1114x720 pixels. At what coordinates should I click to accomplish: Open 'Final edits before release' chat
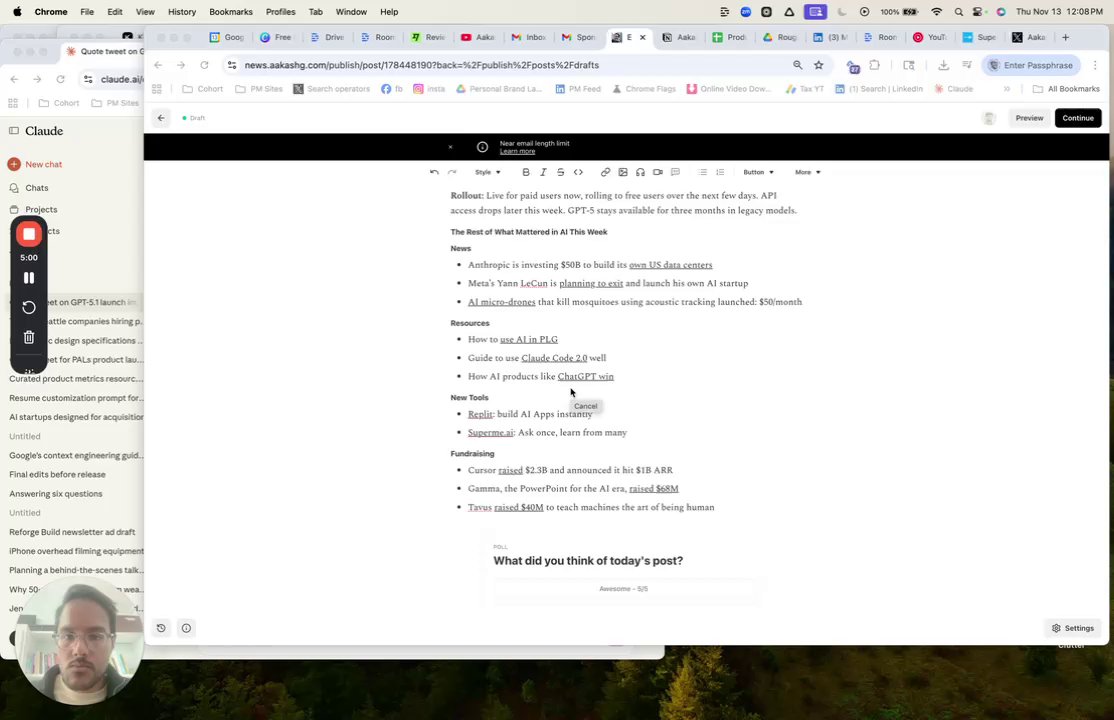[x=58, y=475]
